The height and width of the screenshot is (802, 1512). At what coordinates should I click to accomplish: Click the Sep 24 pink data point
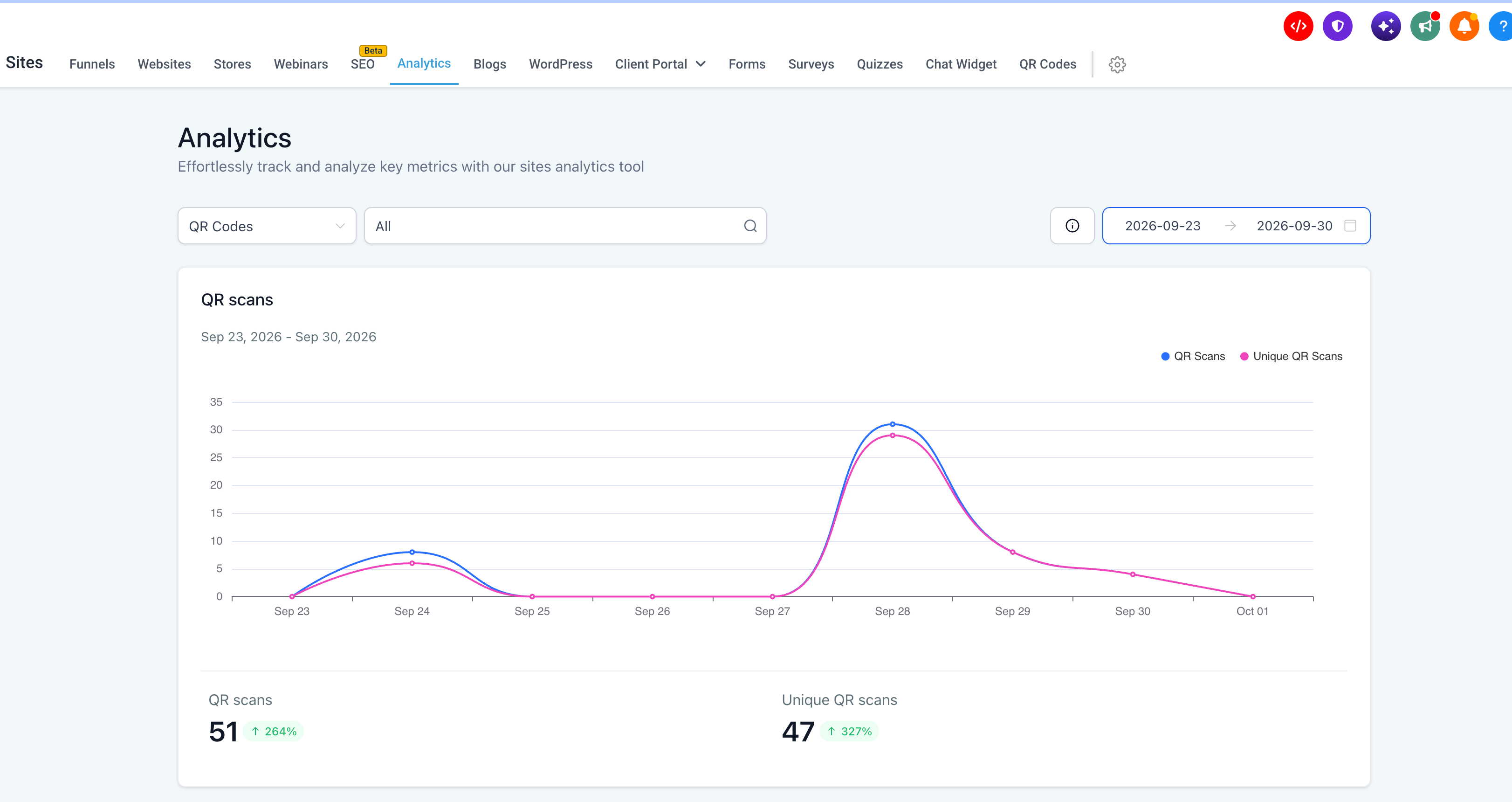coord(412,563)
